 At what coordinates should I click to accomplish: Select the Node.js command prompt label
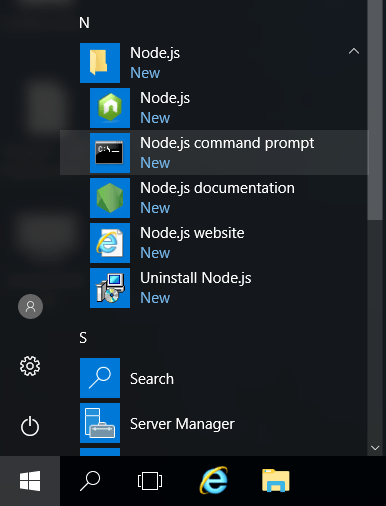click(227, 143)
